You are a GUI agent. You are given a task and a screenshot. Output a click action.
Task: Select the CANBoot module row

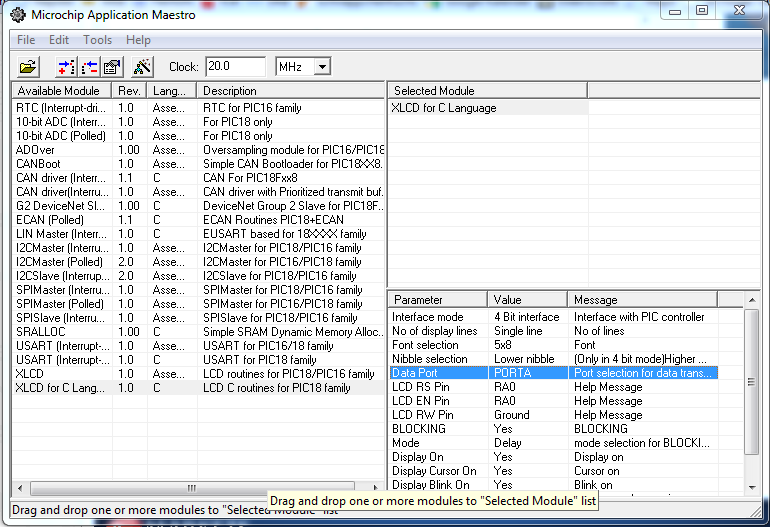pos(198,164)
